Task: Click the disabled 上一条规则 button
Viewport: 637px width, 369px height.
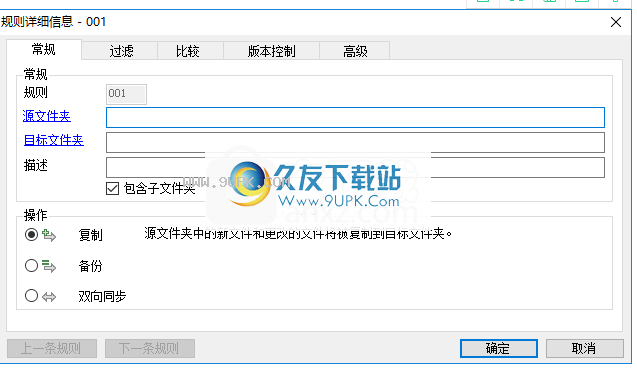Action: tap(52, 349)
